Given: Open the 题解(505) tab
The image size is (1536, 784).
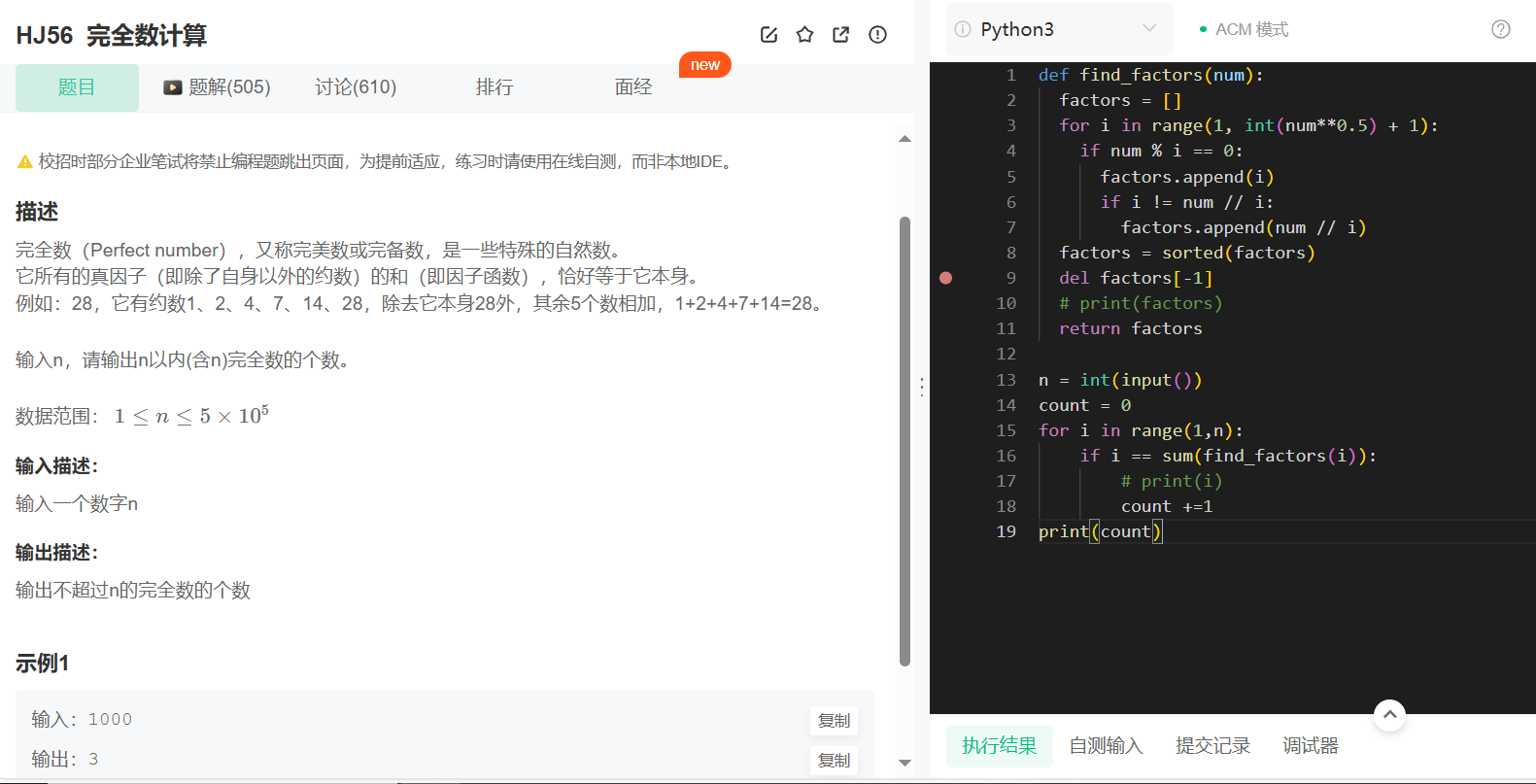Looking at the screenshot, I should tap(217, 87).
